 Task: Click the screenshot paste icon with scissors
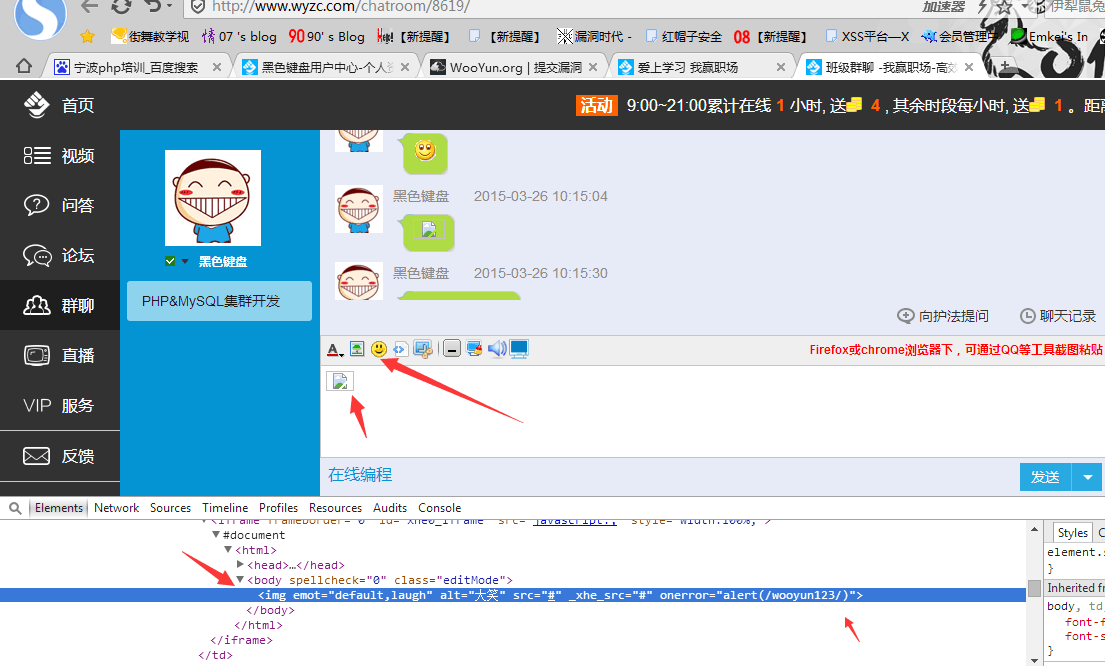[423, 349]
